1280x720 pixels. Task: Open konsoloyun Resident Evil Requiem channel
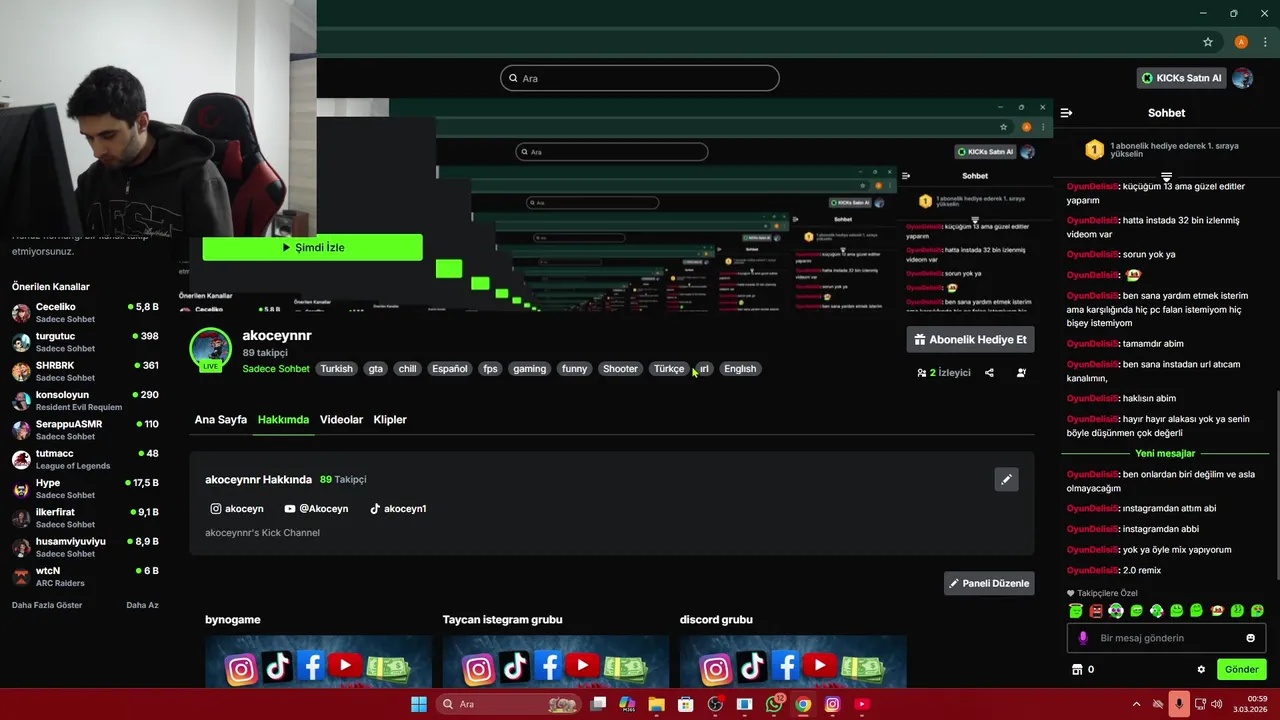85,401
